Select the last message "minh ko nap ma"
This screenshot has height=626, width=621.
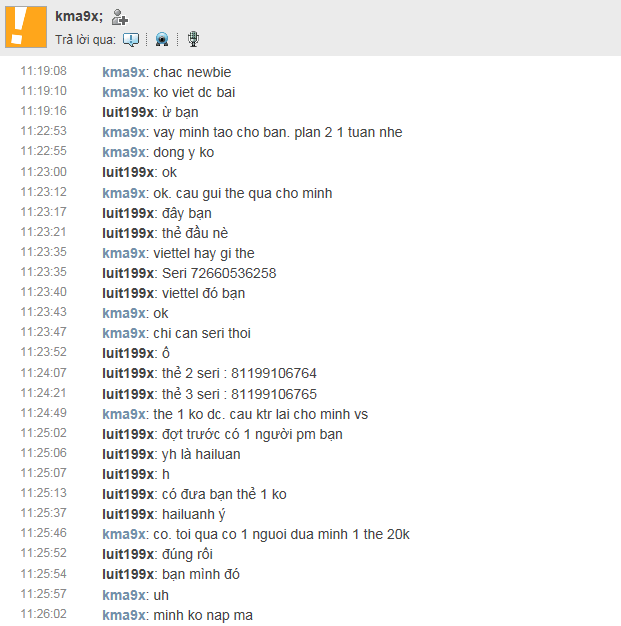point(203,615)
